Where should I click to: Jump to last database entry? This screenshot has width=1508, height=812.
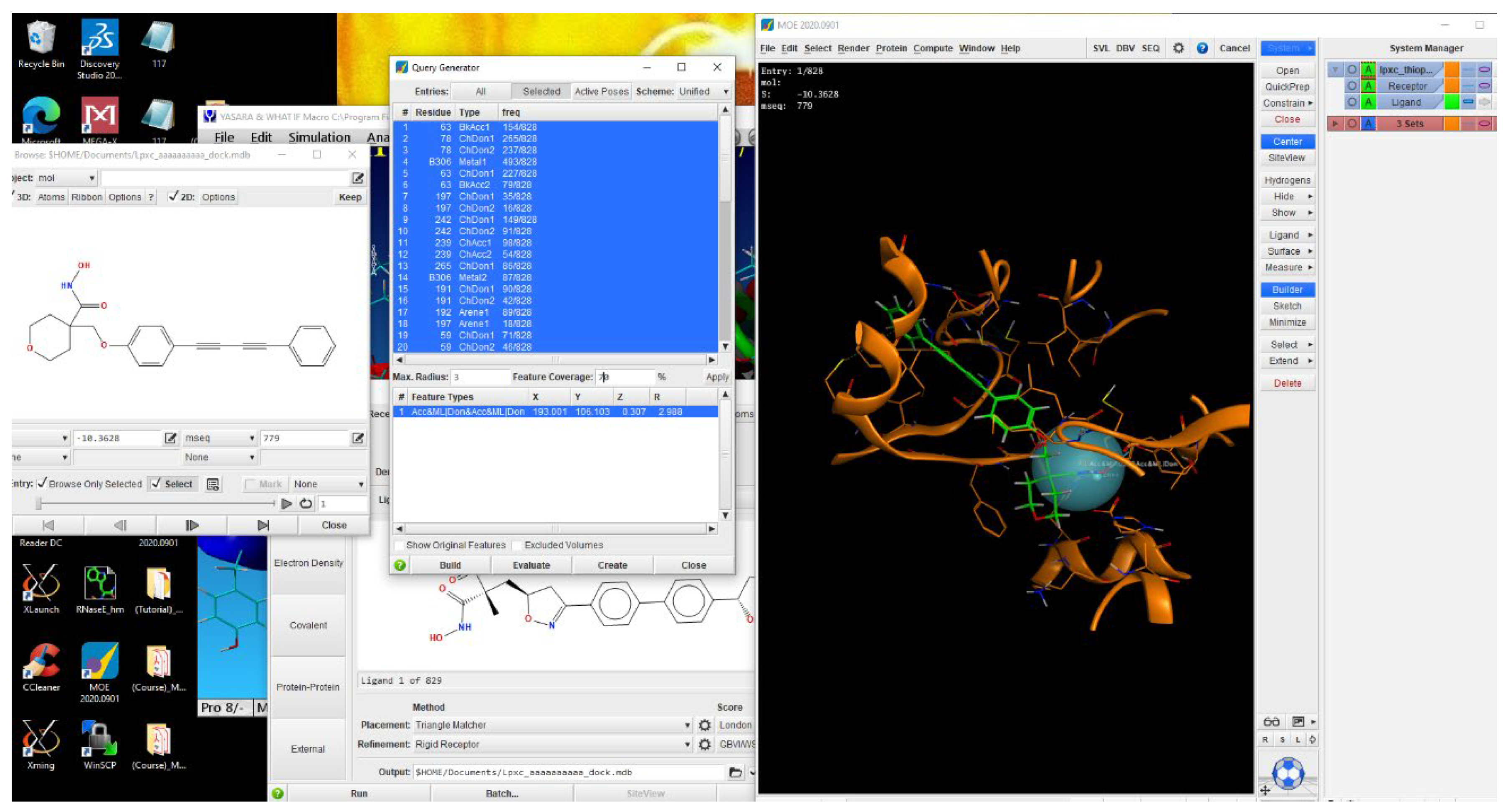[263, 525]
